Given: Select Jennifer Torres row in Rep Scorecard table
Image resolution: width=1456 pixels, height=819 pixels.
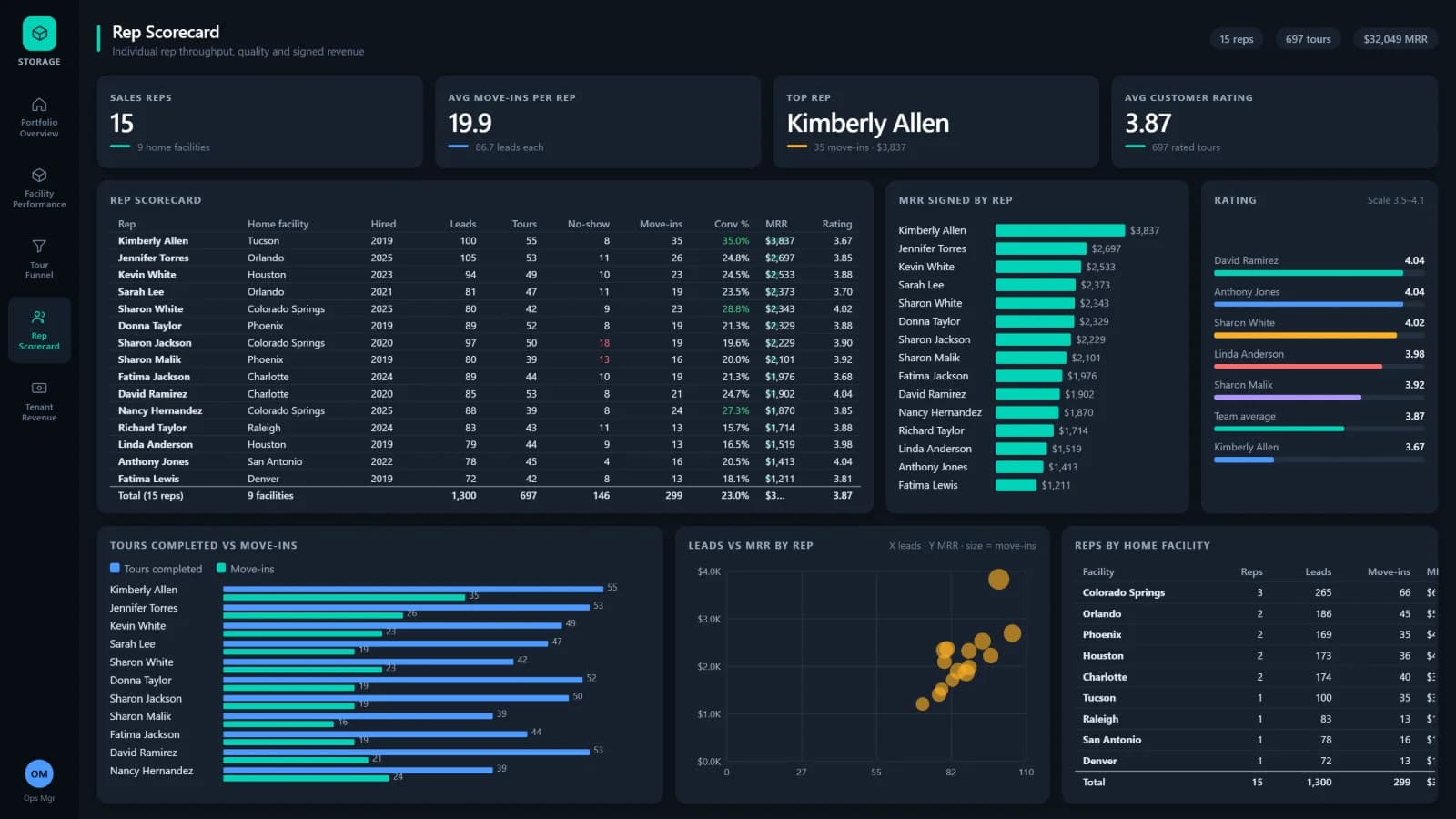Looking at the screenshot, I should tap(485, 258).
